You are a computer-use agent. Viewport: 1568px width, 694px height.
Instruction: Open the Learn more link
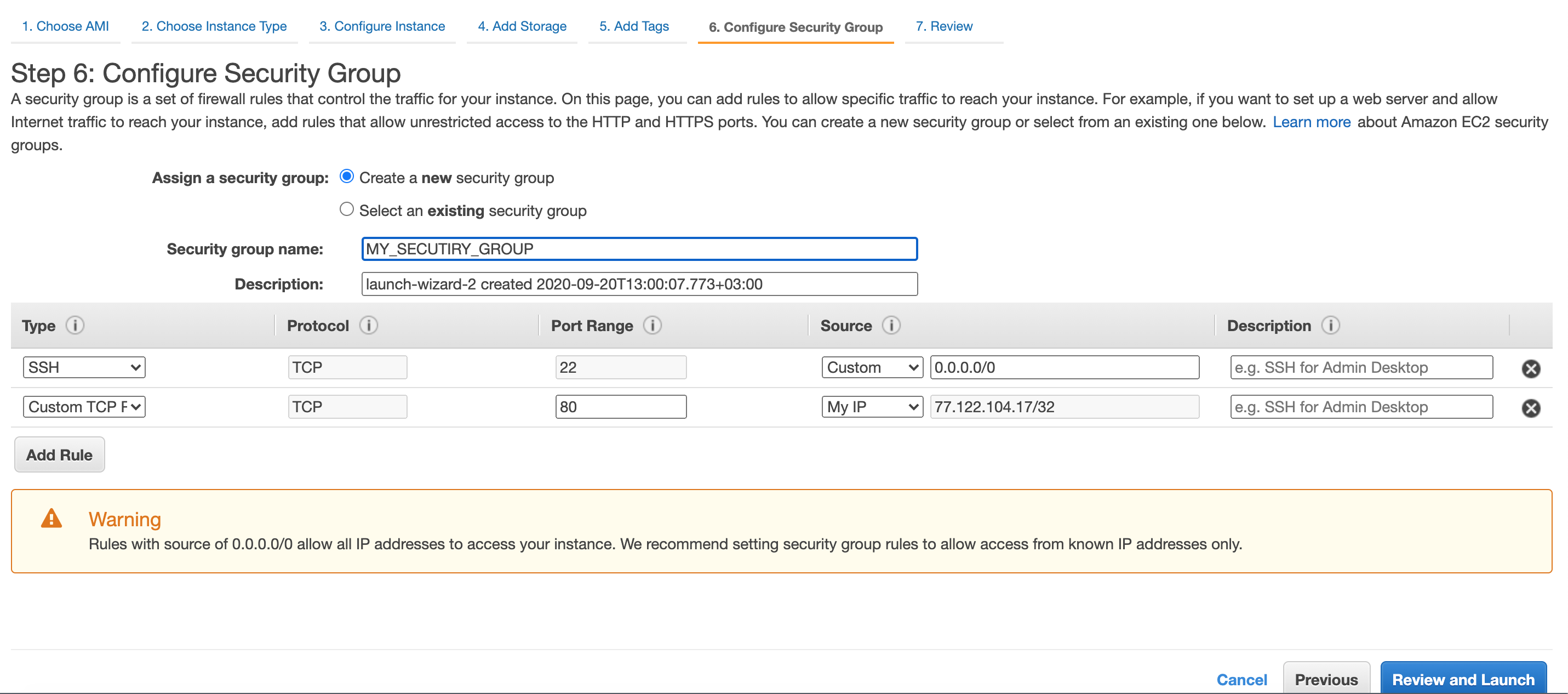coord(1311,122)
